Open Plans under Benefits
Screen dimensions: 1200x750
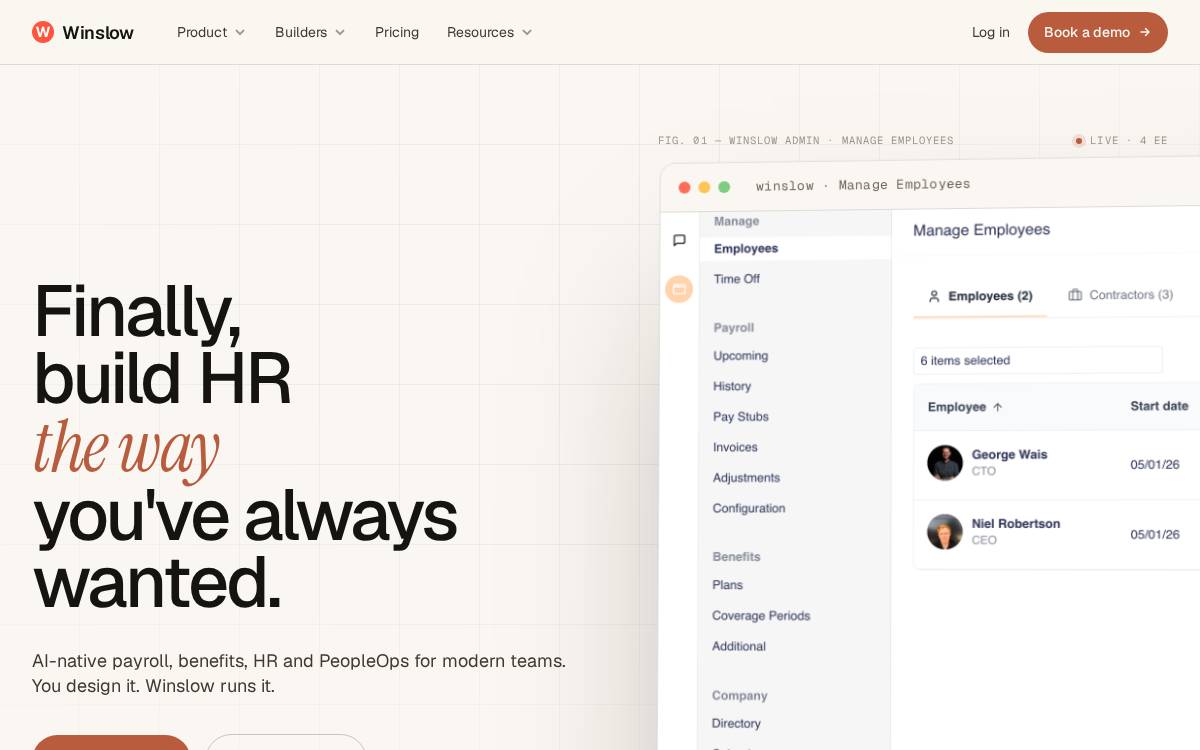tap(727, 585)
